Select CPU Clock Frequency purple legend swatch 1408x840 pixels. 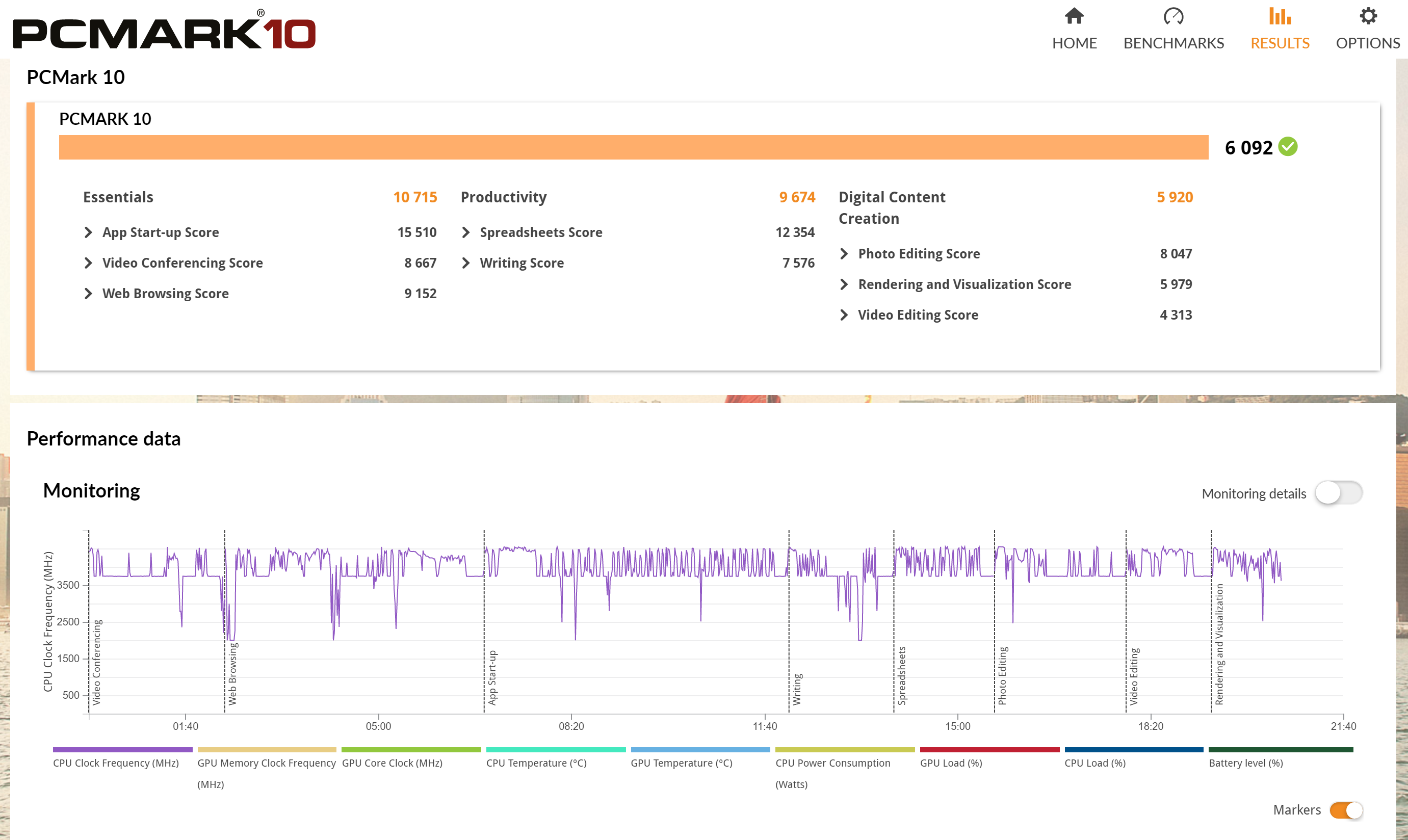tap(122, 749)
